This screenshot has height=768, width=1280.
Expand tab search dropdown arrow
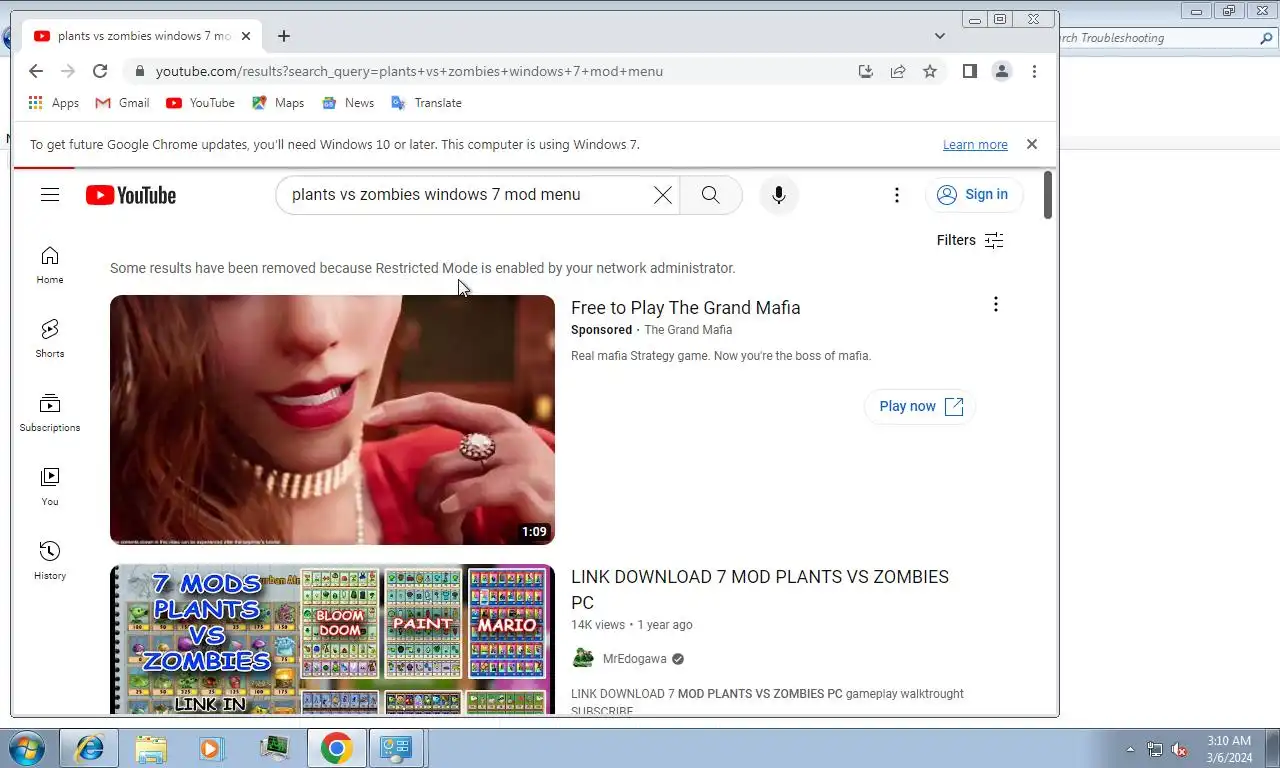coord(940,36)
